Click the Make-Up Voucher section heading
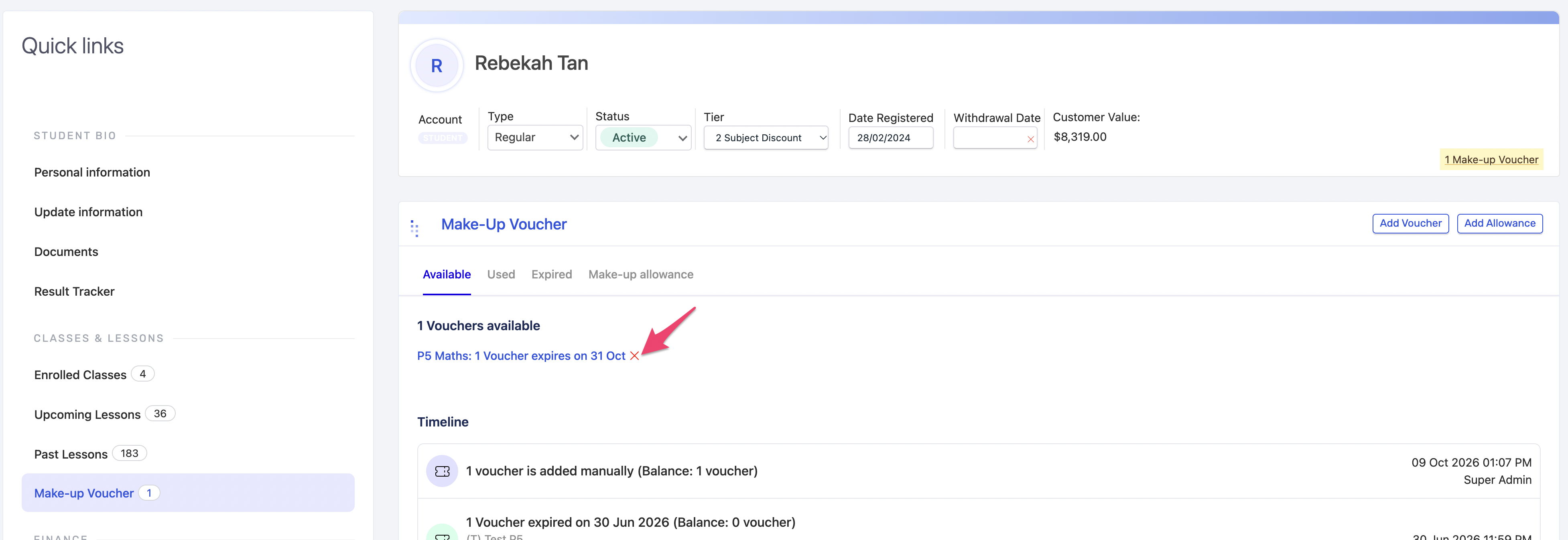This screenshot has width=1568, height=540. click(504, 225)
